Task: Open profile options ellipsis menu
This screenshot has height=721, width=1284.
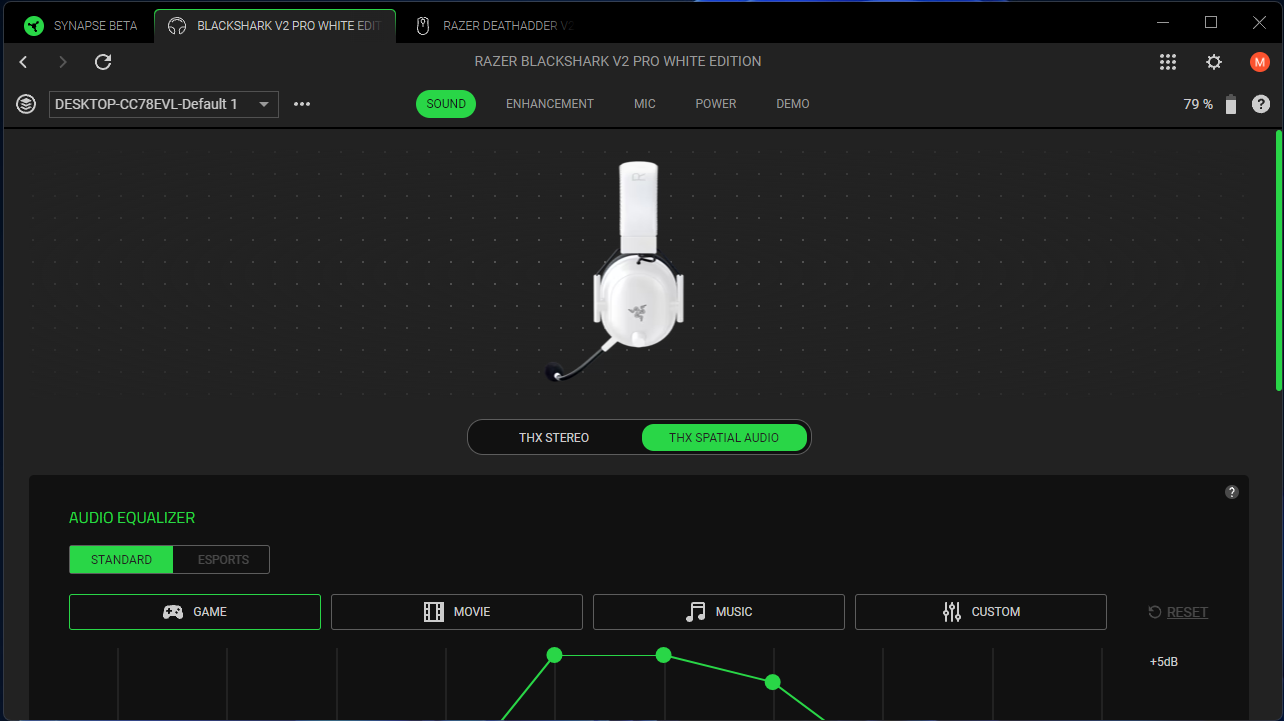Action: pos(302,104)
